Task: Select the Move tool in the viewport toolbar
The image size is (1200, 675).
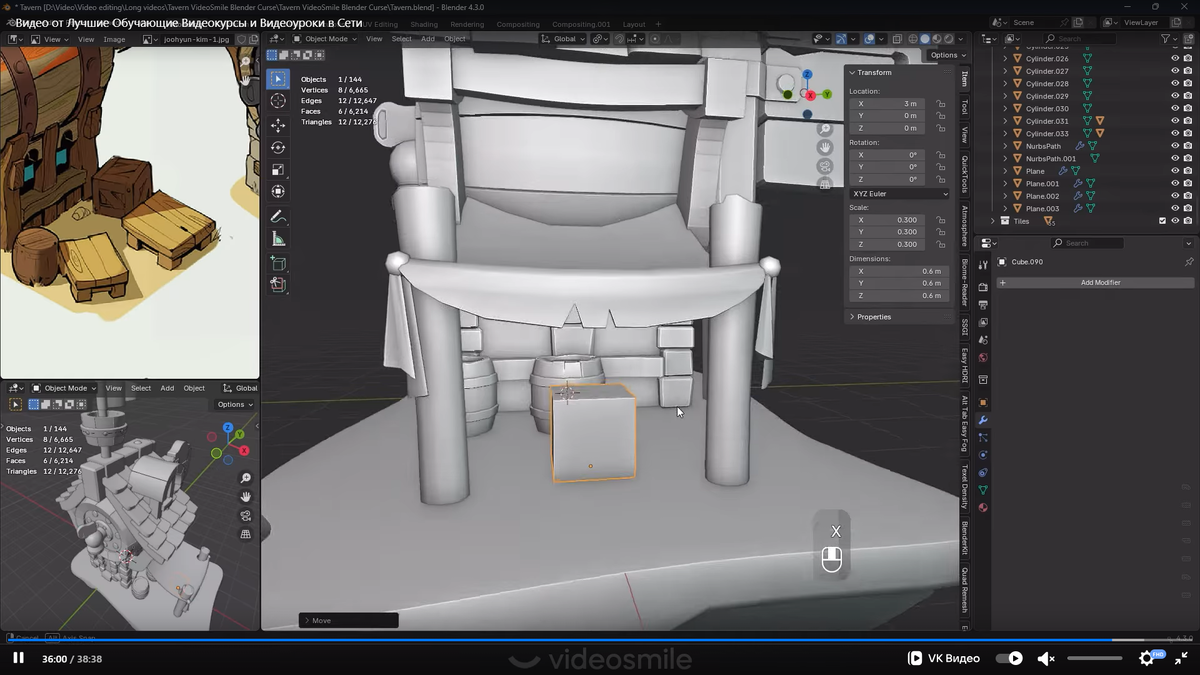Action: pyautogui.click(x=278, y=125)
